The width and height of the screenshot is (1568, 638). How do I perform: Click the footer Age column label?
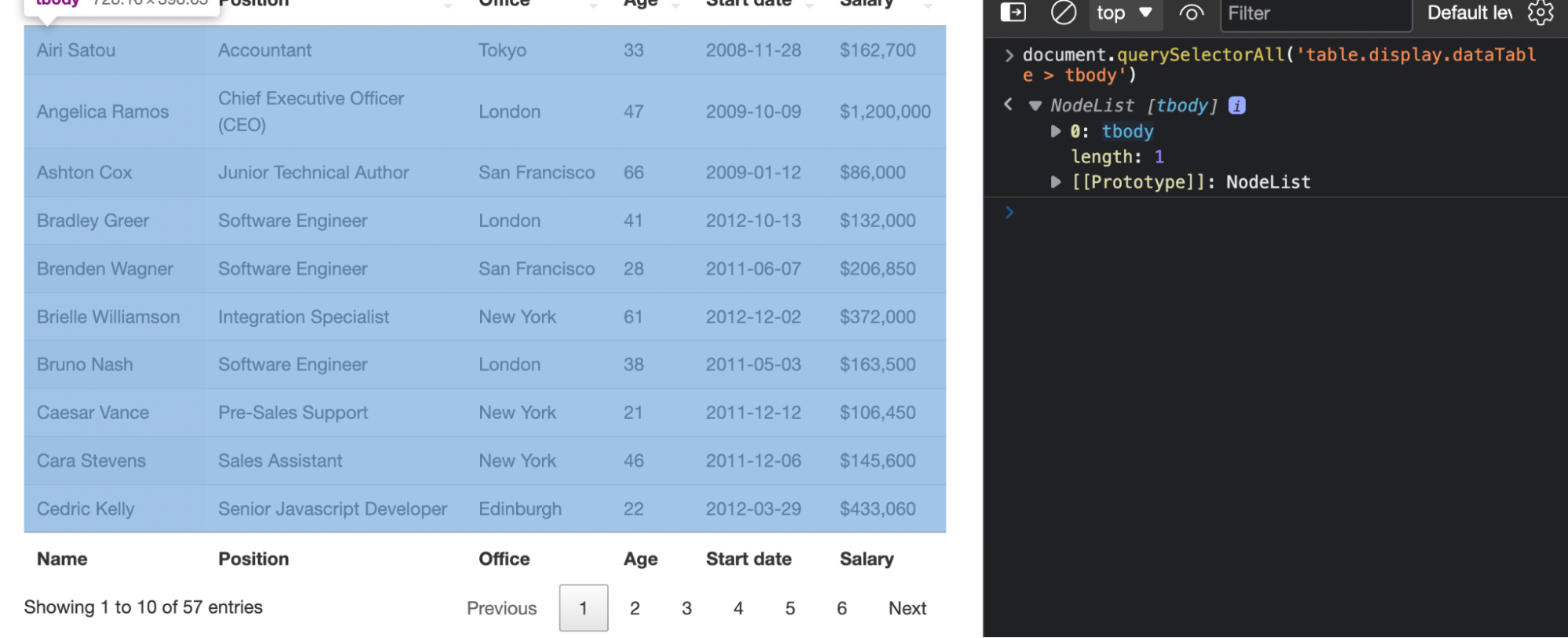tap(640, 559)
